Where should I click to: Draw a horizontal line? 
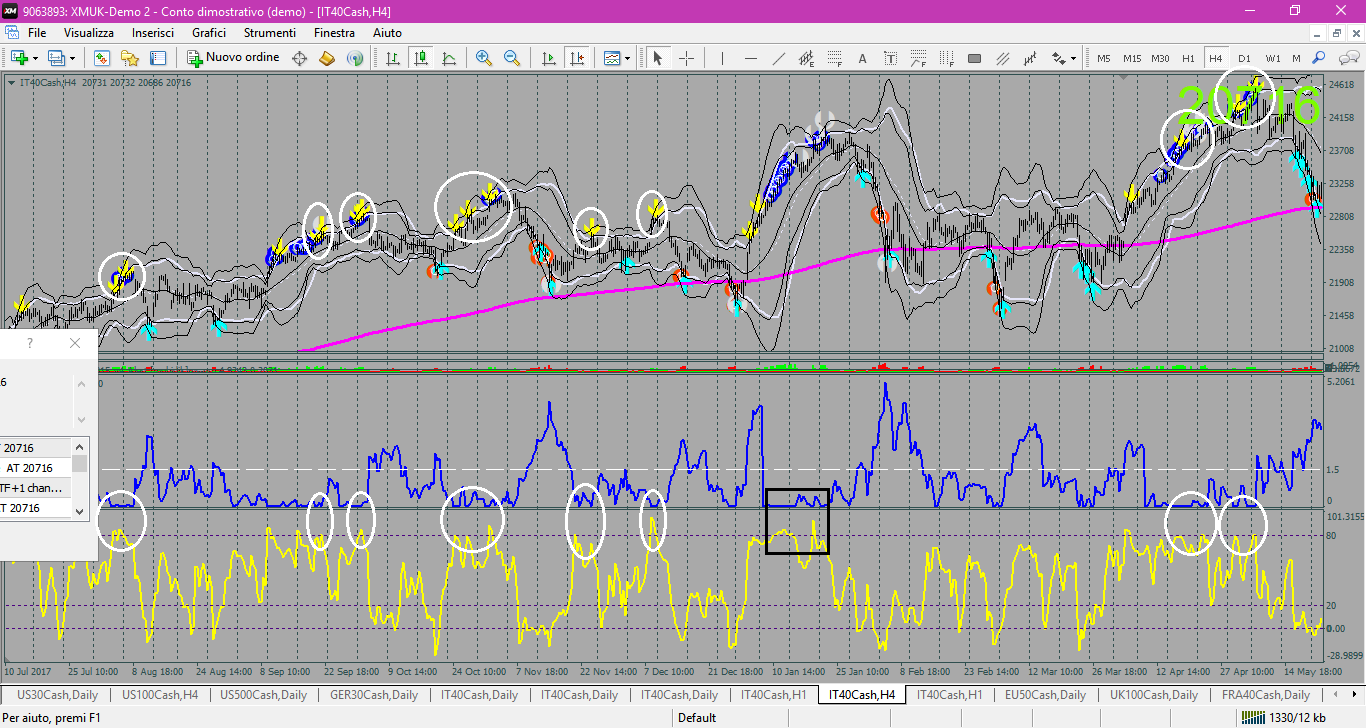tap(750, 58)
